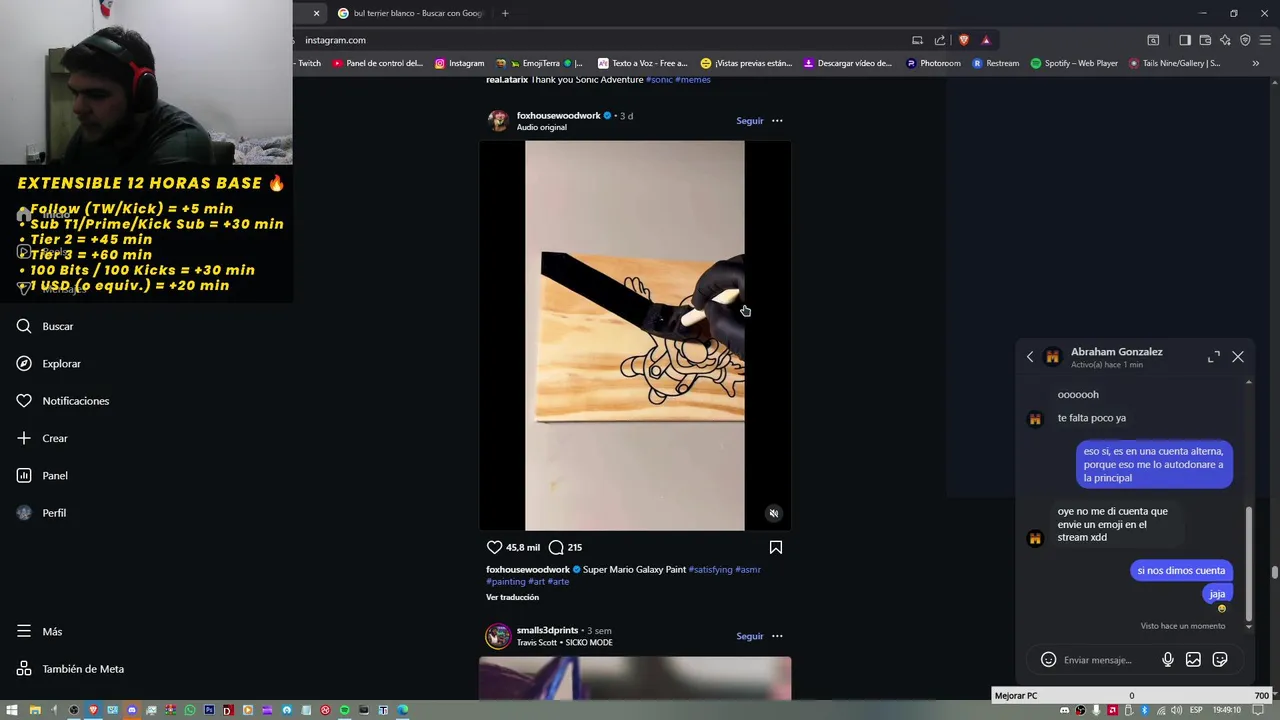The height and width of the screenshot is (720, 1280).
Task: Open Brave Wallet icon in toolbar
Action: click(1205, 40)
